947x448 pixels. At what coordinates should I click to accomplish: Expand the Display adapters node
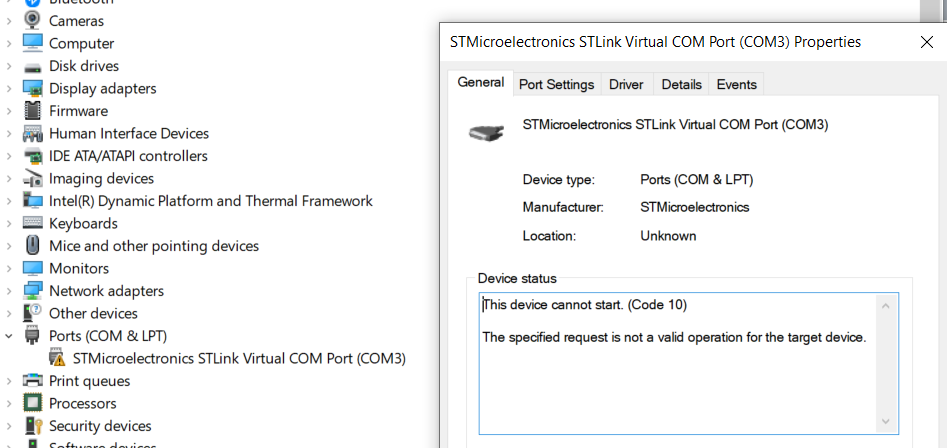8,88
